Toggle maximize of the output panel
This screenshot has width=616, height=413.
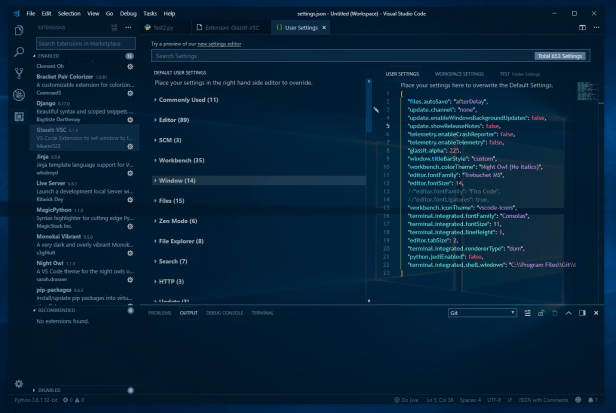571,313
